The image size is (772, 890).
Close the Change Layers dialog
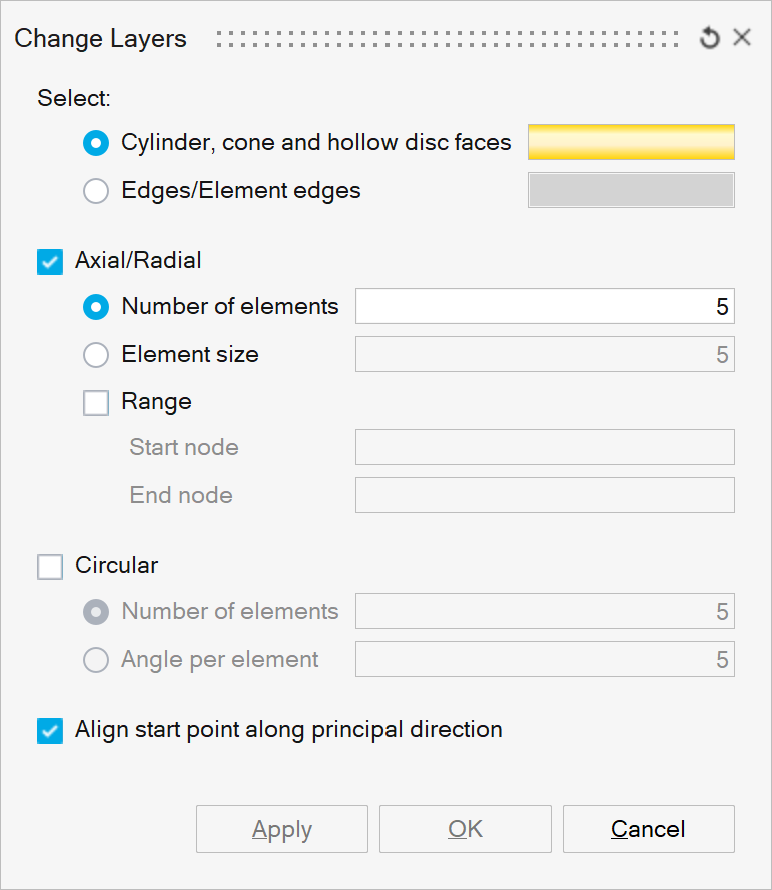click(x=742, y=38)
